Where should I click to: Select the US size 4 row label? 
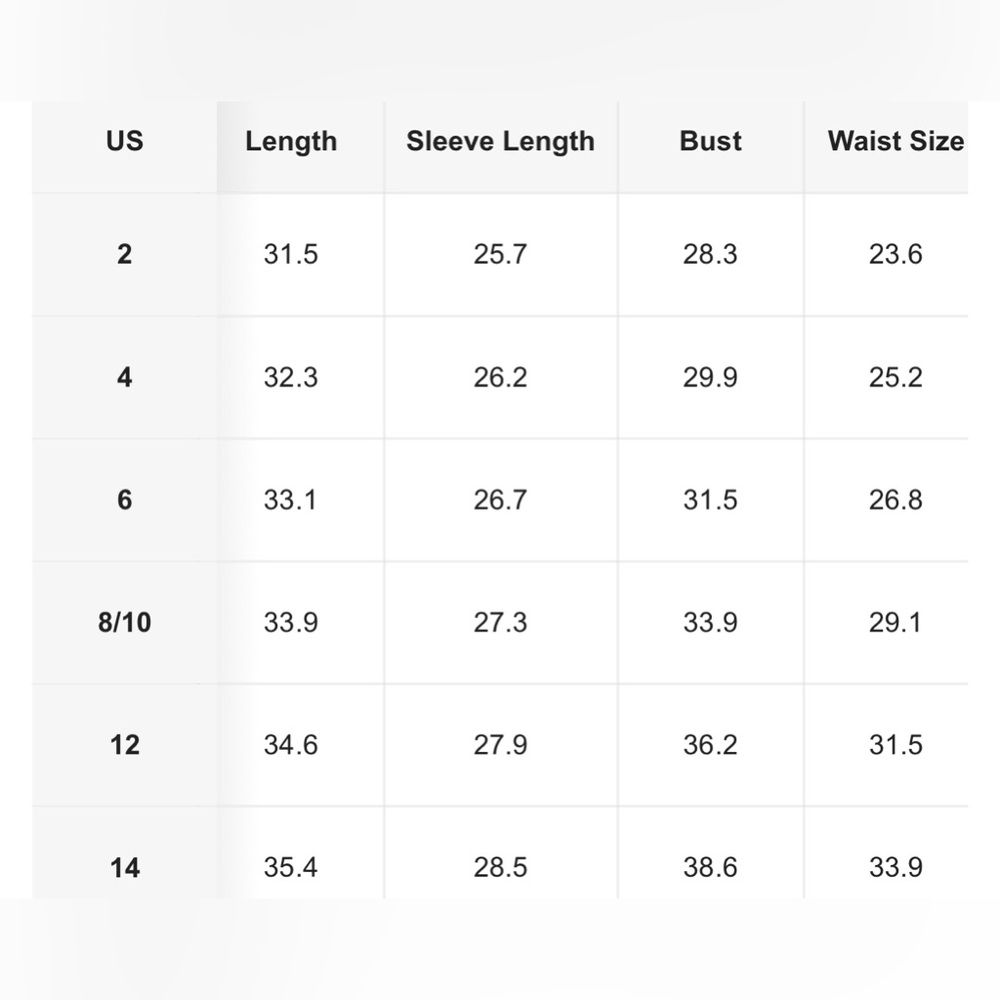pyautogui.click(x=124, y=377)
